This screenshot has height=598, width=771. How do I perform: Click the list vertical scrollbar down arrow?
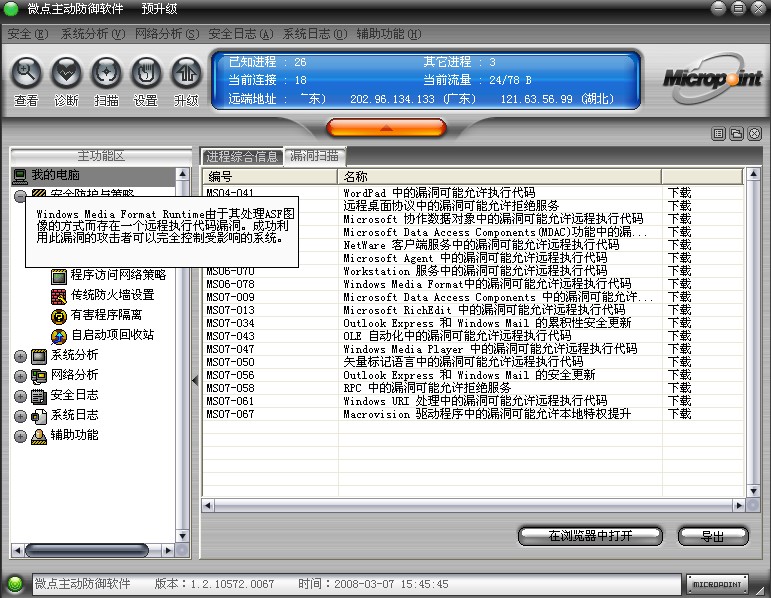point(753,491)
